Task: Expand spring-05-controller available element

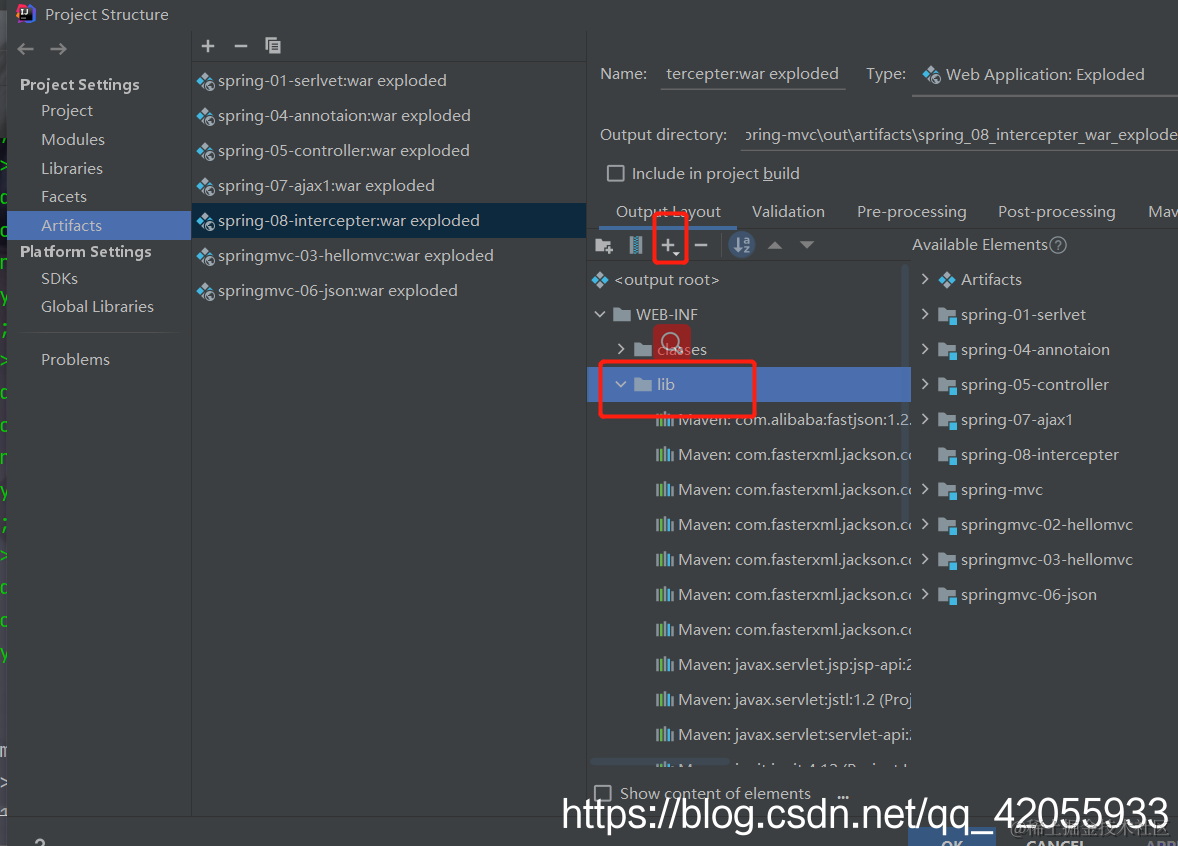Action: 925,384
